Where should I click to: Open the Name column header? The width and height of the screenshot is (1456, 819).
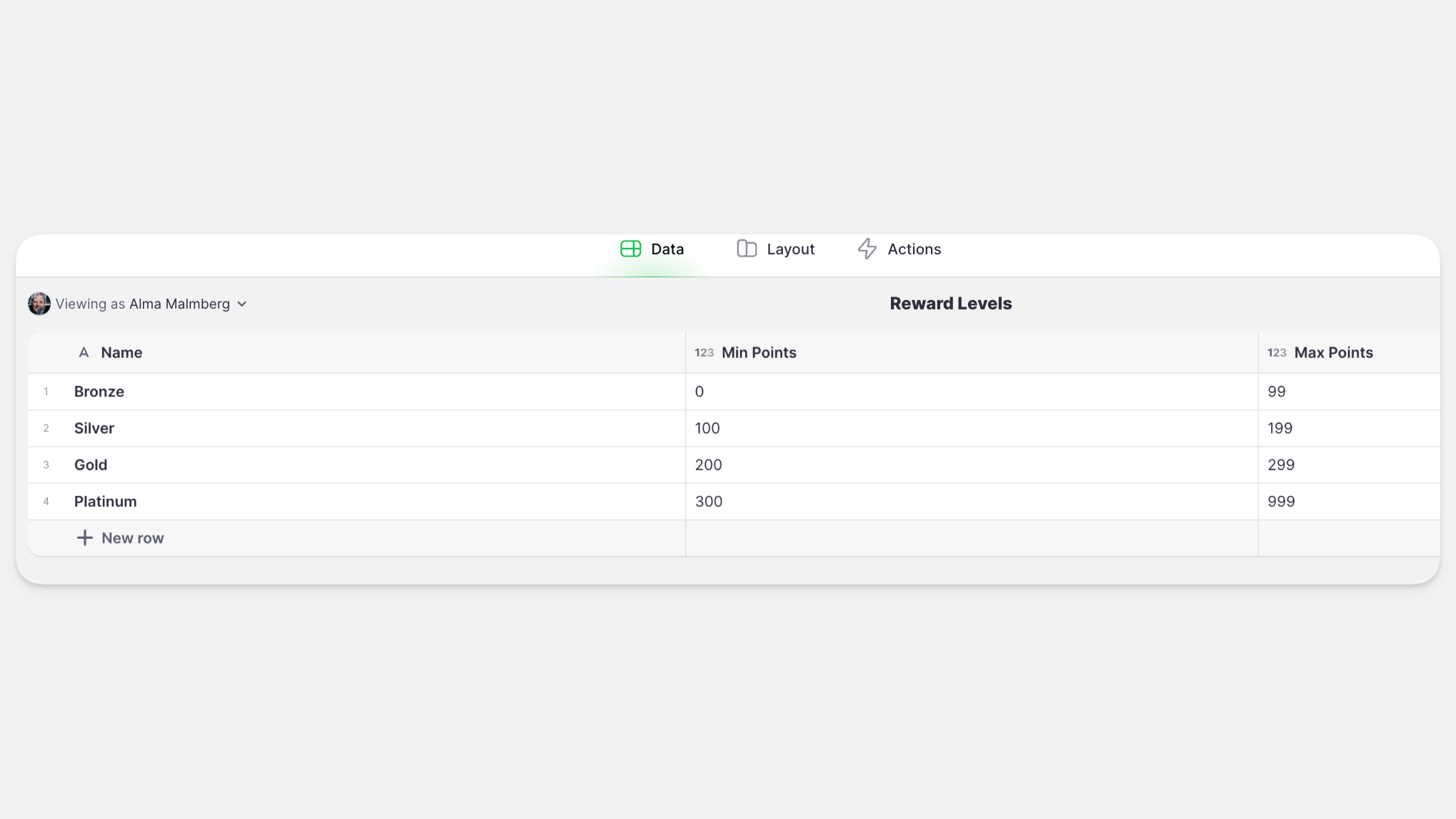tap(121, 352)
